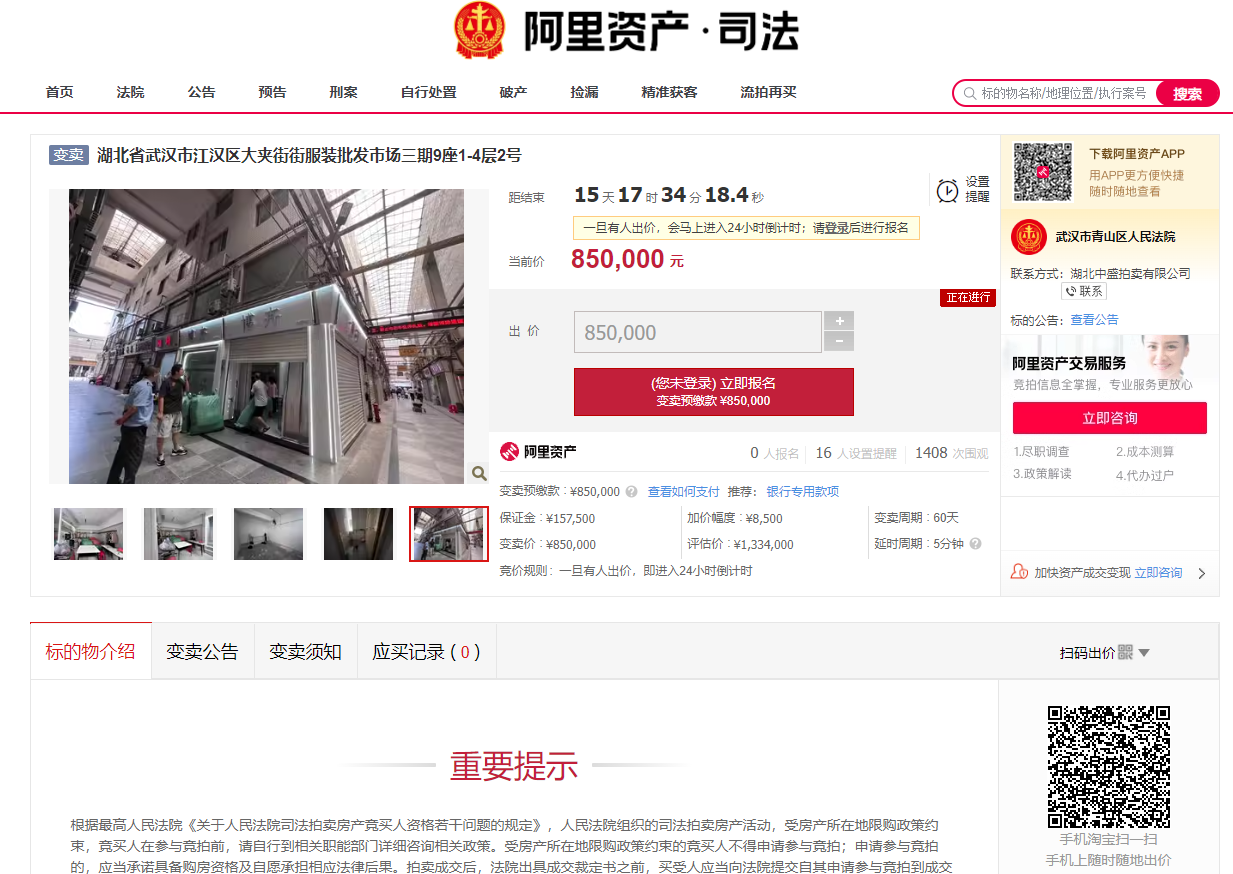Click the 正在进行 status badge
This screenshot has height=874, width=1233.
[968, 298]
